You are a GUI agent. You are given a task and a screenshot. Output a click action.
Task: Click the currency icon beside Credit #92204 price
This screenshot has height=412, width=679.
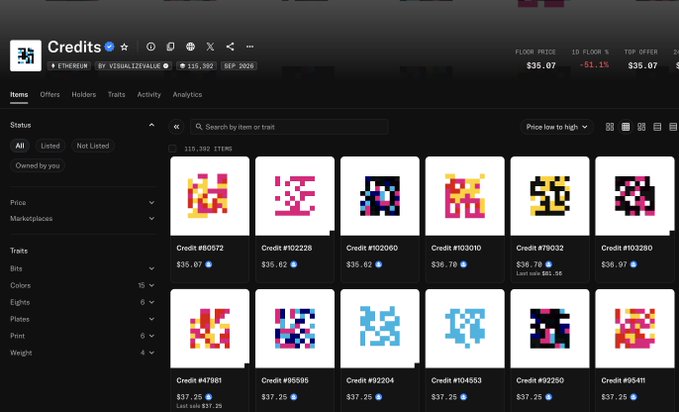(378, 397)
